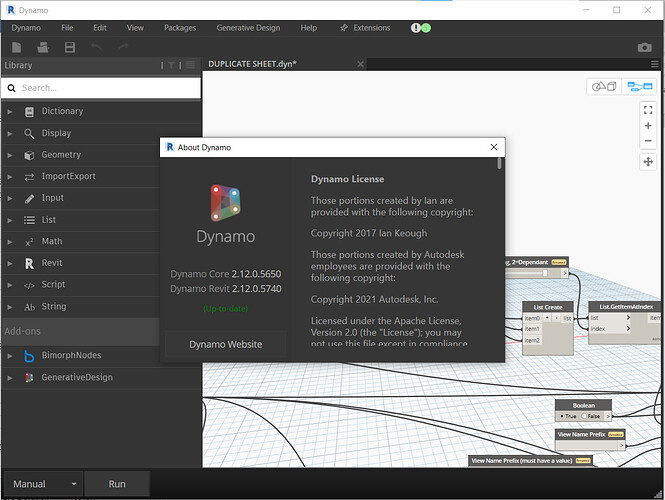Screen dimensions: 665x500
Task: Open the View menu
Action: (x=135, y=28)
